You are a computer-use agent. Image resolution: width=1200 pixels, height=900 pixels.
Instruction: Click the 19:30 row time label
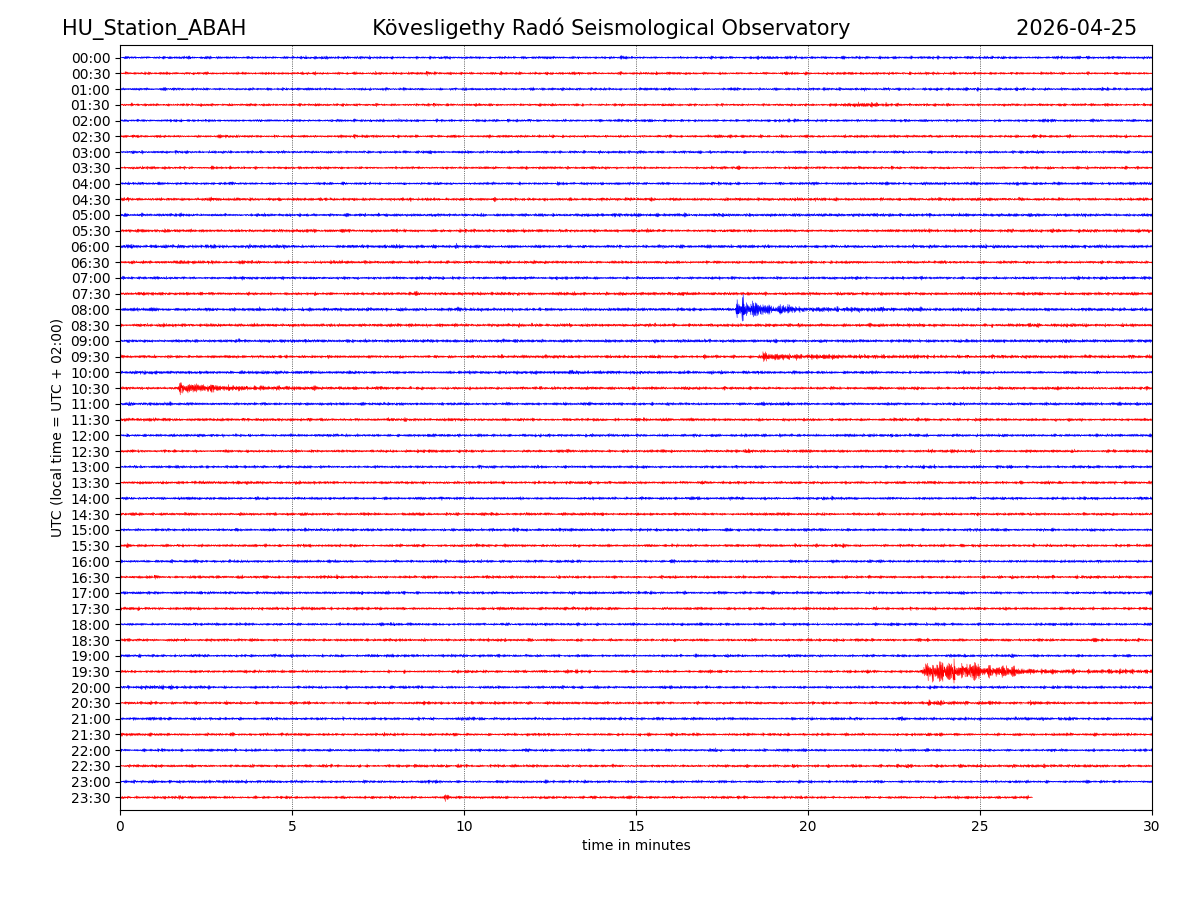(91, 672)
